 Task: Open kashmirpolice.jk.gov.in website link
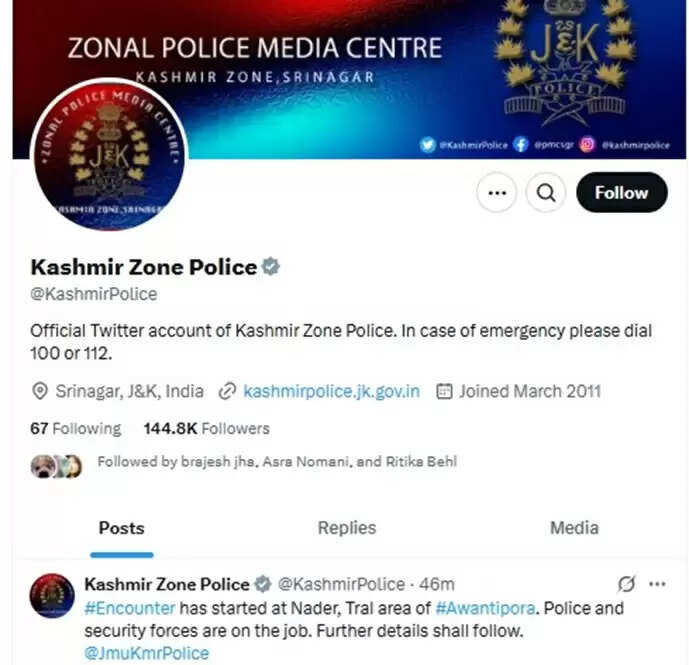click(331, 391)
